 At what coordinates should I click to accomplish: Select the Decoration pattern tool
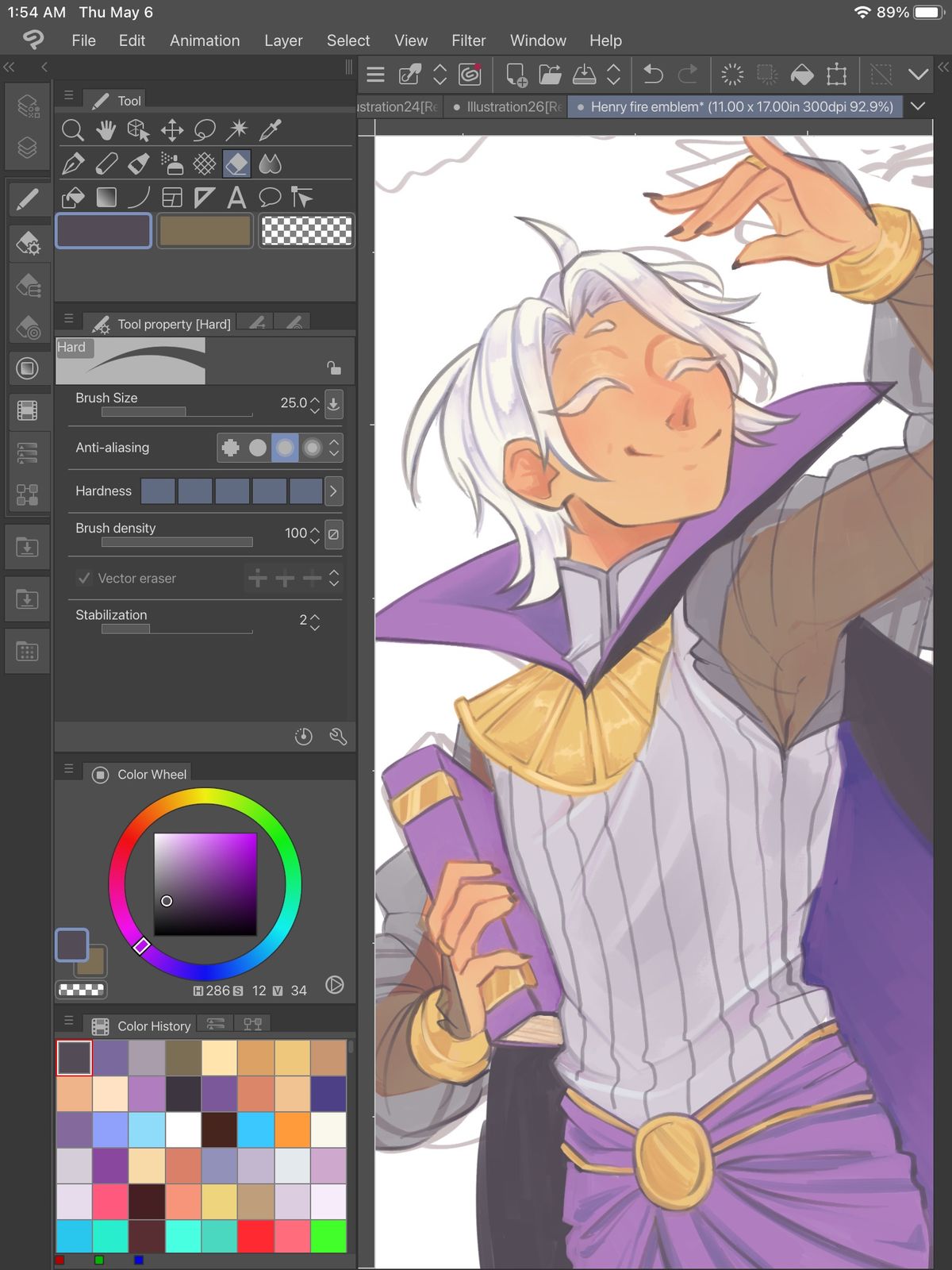click(205, 164)
